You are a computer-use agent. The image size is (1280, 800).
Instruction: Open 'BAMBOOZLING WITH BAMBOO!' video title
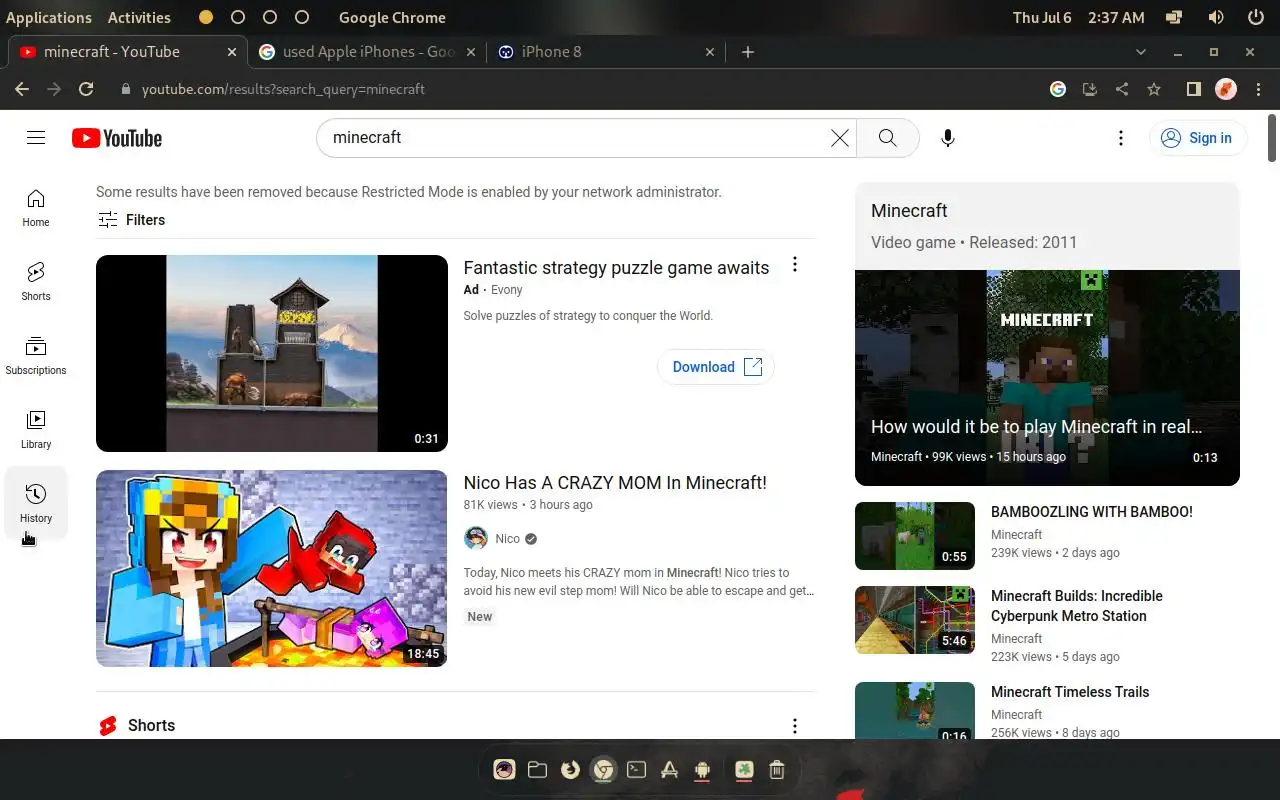point(1091,512)
